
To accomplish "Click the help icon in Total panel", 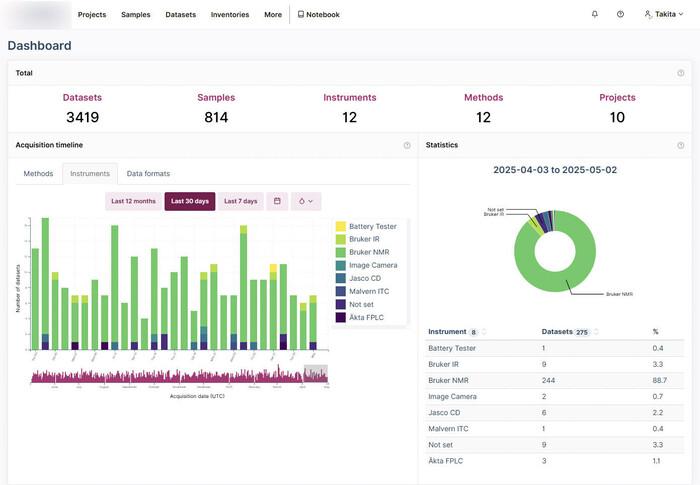I will (681, 73).
